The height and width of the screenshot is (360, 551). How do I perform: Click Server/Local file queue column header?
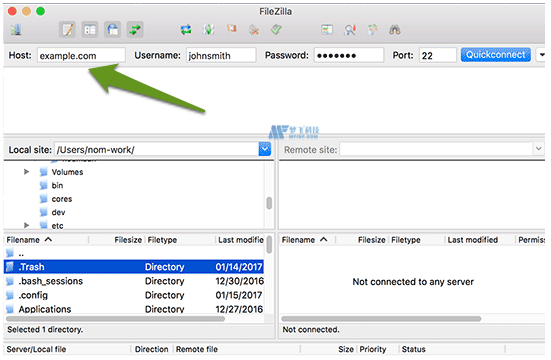click(67, 349)
